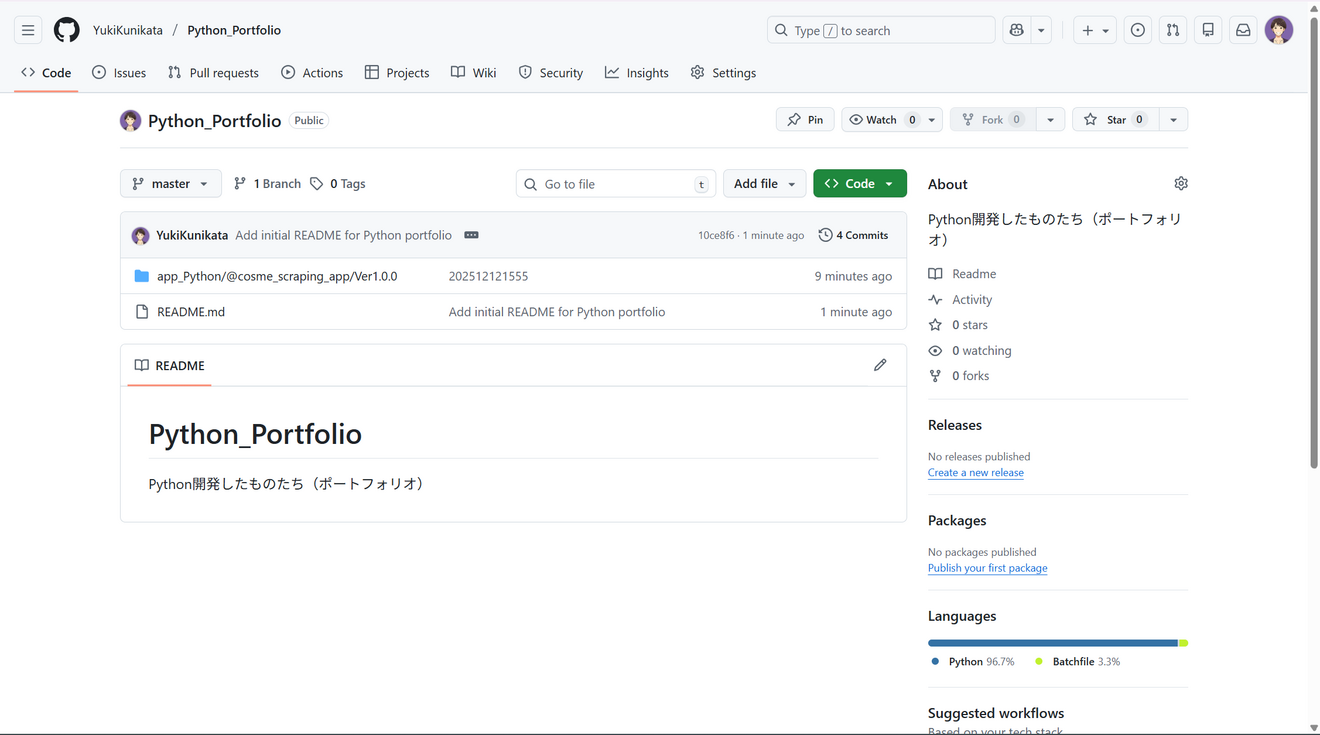Open the user profile avatar menu

pyautogui.click(x=1279, y=30)
